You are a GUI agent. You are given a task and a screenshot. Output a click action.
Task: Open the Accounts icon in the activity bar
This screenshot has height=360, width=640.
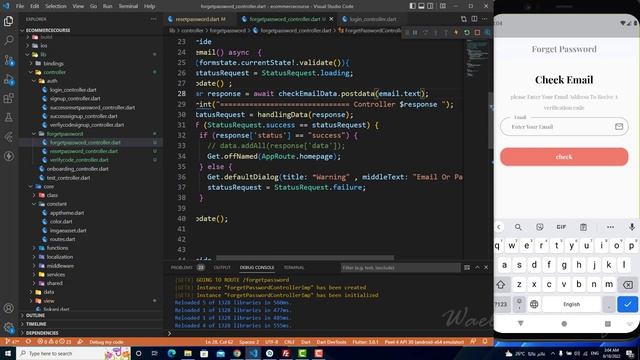[x=9, y=308]
